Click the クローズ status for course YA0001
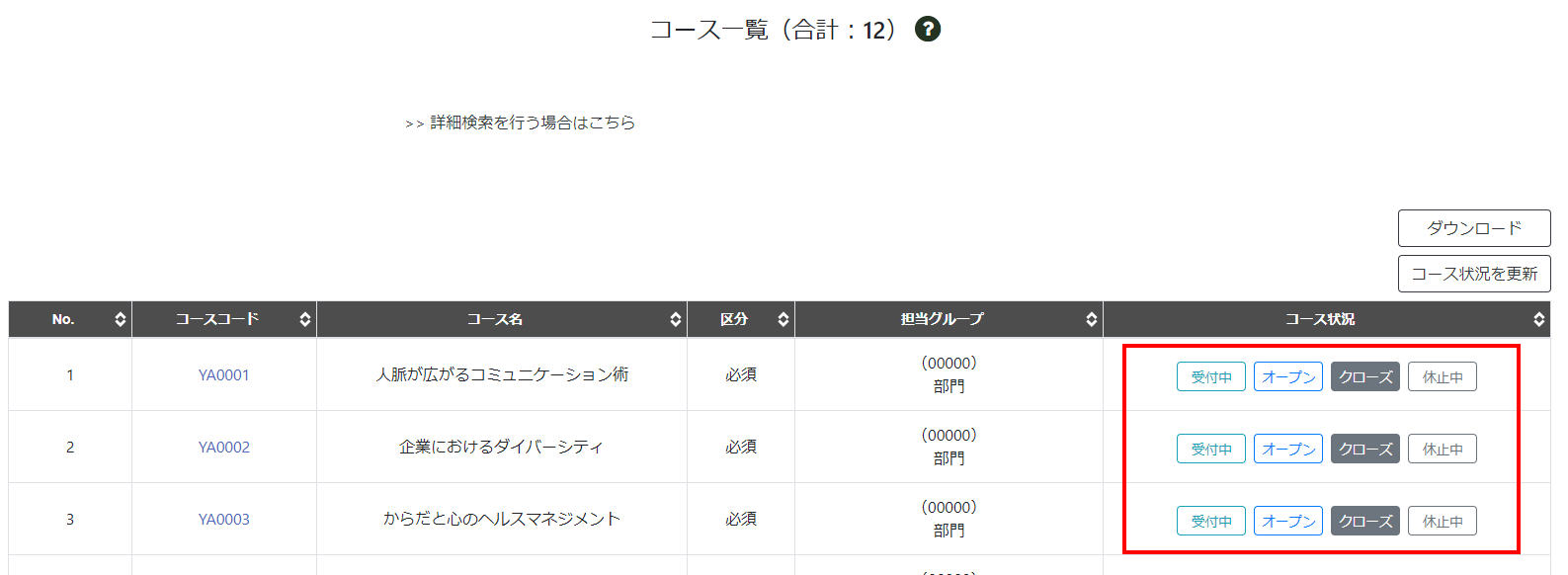Screen dimensions: 1568x575 (1364, 376)
